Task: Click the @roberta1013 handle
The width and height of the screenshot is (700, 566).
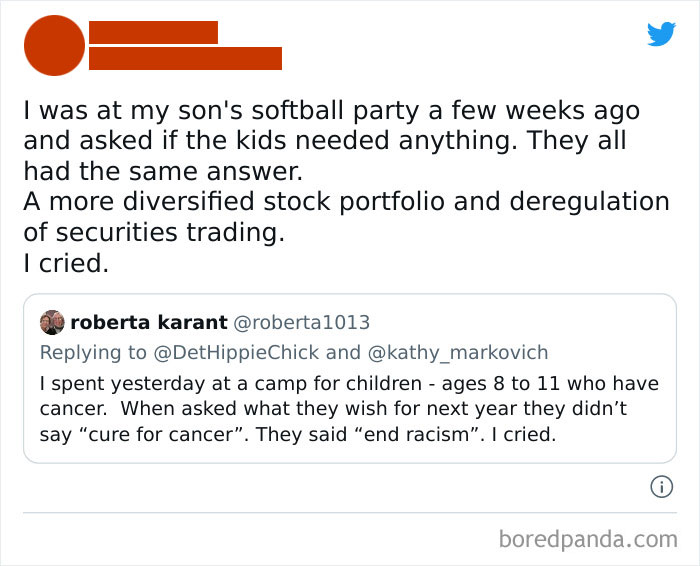Action: (x=301, y=322)
